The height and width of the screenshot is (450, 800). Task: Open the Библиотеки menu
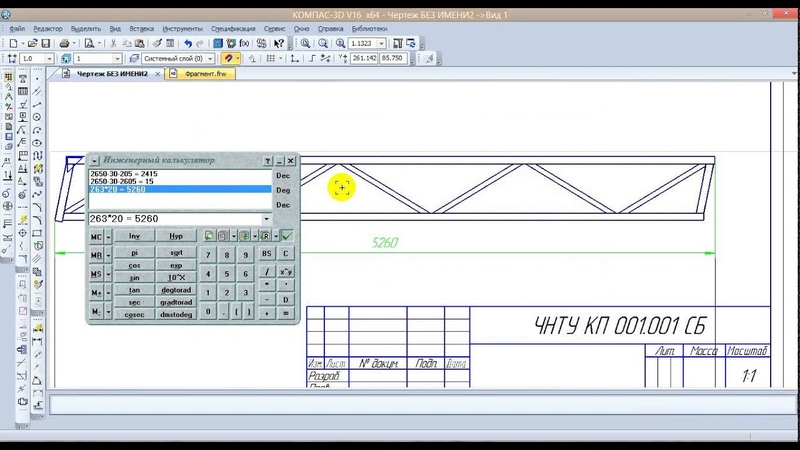tap(369, 29)
